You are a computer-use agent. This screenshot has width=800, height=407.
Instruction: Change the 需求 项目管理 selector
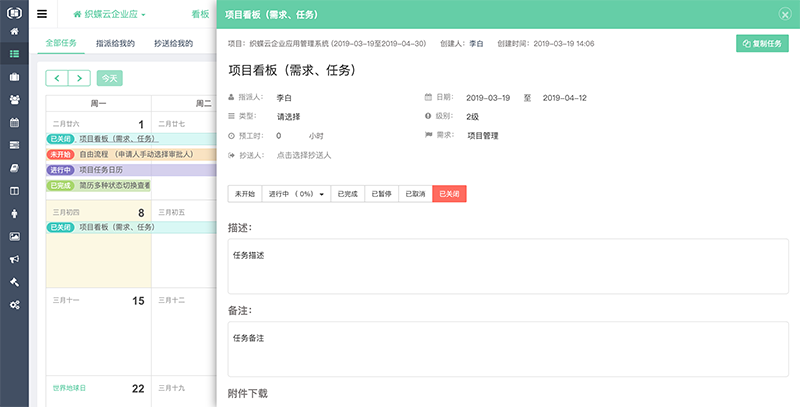coord(483,136)
